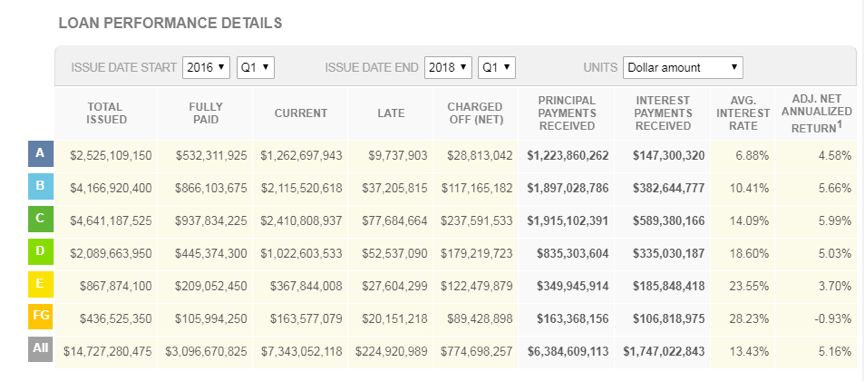Select the grade D lime badge
Image resolution: width=864 pixels, height=381 pixels.
[40, 251]
